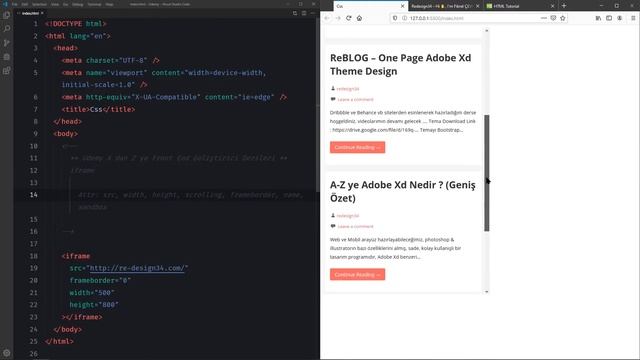Viewport: 640px width, 360px height.
Task: Open the File menu in VS Code
Action: coord(15,4)
